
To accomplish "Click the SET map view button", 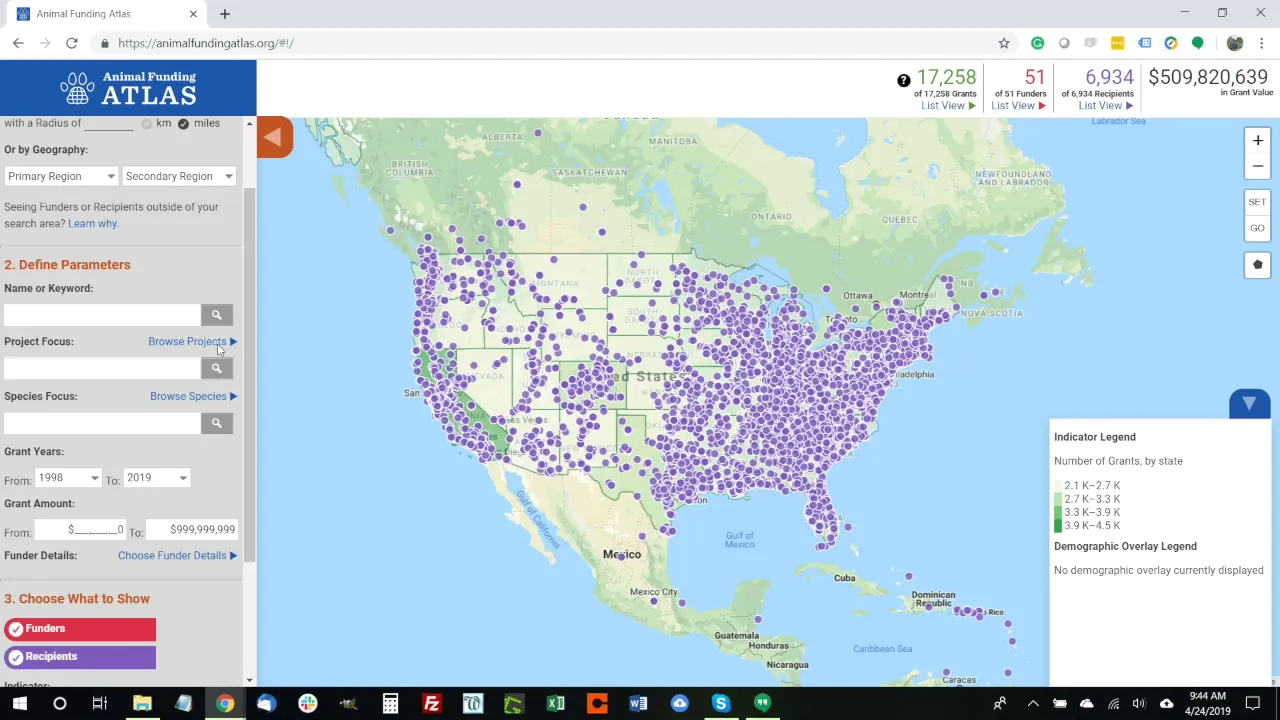I will (1257, 202).
